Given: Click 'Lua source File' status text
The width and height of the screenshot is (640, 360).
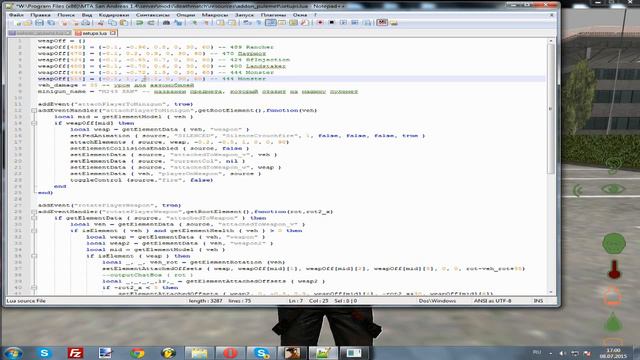Looking at the screenshot, I should pos(26,301).
